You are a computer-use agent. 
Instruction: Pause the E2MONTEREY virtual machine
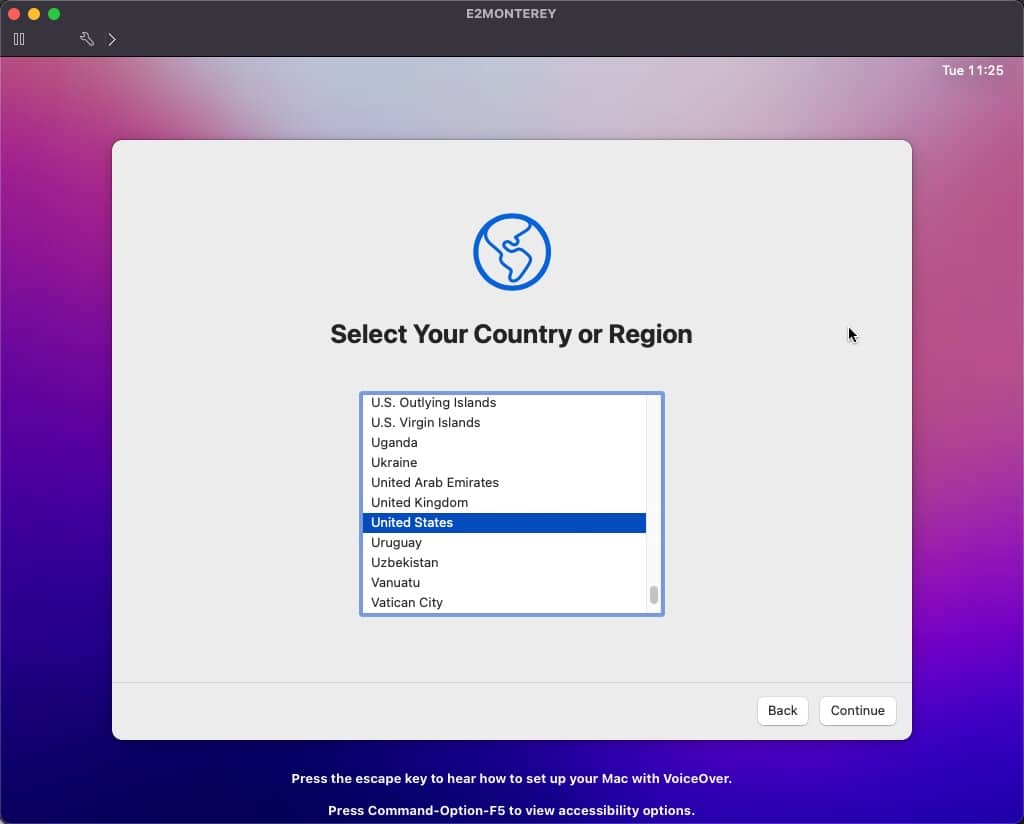19,39
